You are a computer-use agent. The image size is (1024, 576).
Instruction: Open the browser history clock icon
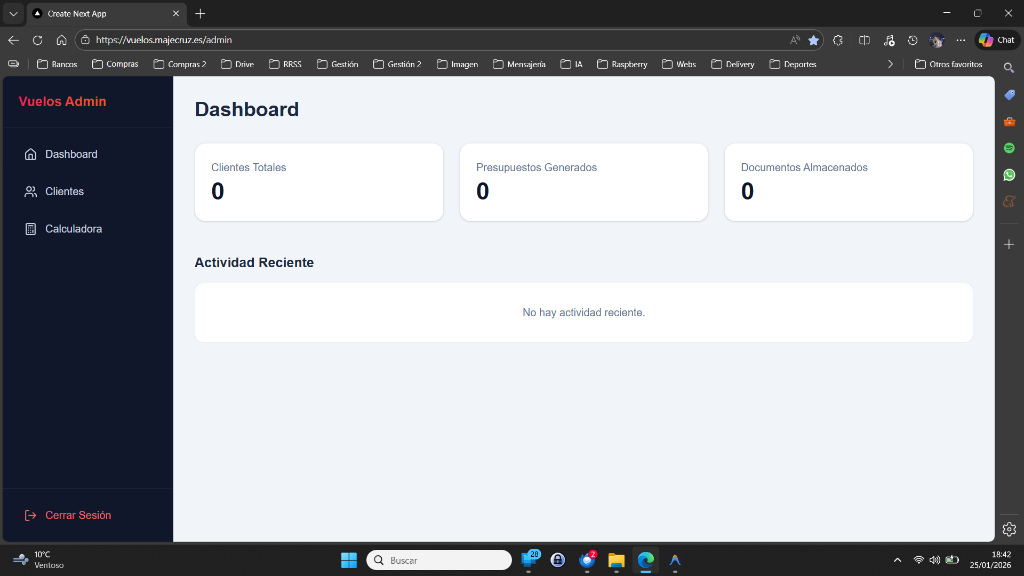click(912, 40)
